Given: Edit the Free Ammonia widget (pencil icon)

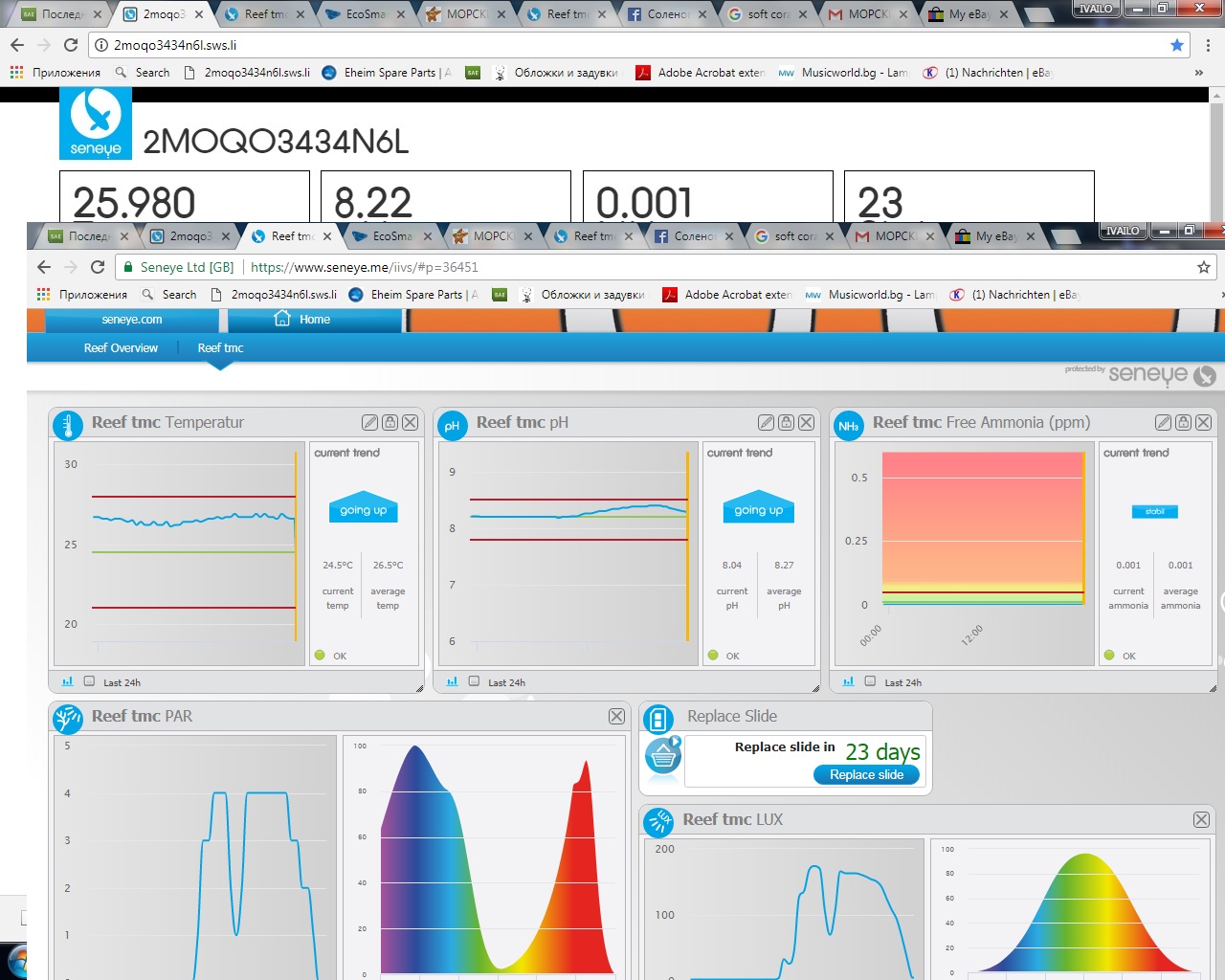Looking at the screenshot, I should [x=1163, y=422].
